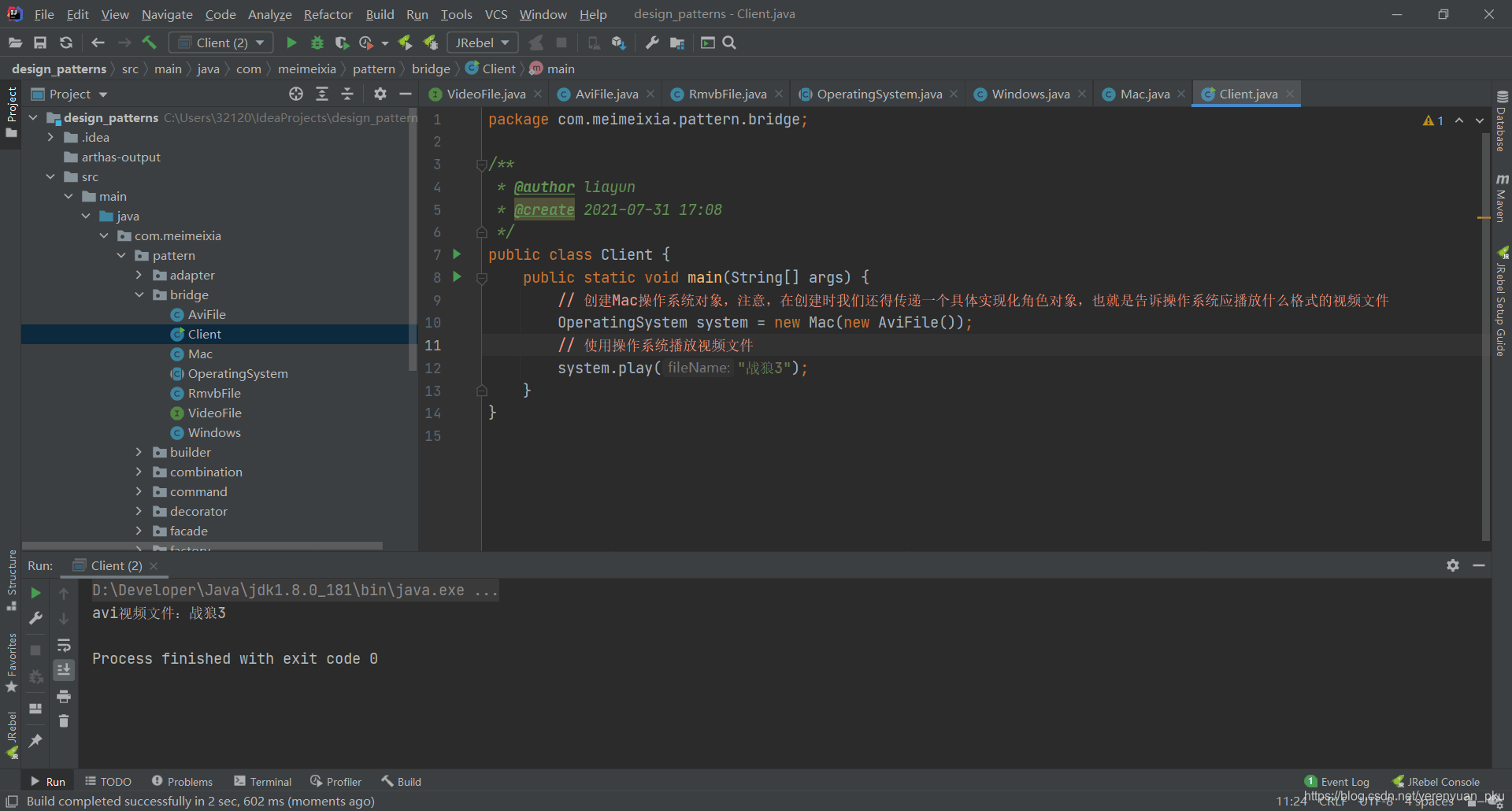Click Select Opened File target icon
1512x811 pixels.
(296, 94)
